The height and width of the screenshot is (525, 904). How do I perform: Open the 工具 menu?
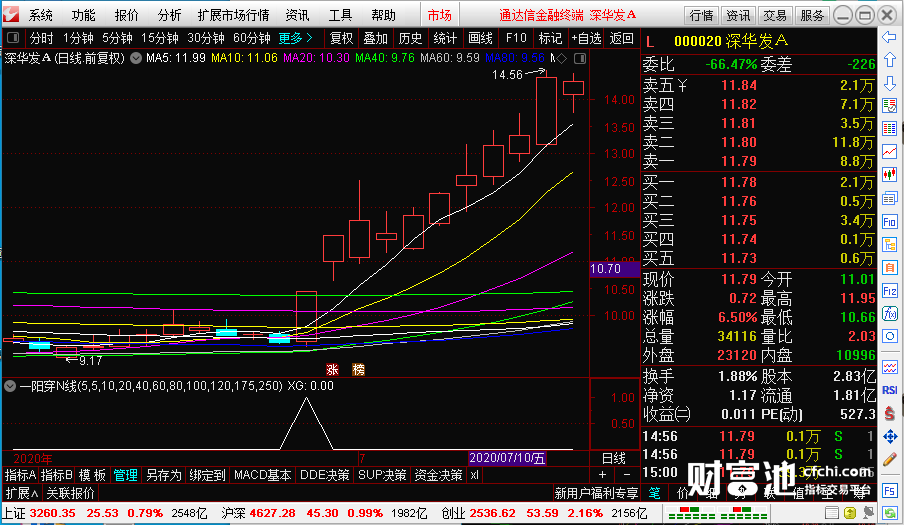coord(340,15)
